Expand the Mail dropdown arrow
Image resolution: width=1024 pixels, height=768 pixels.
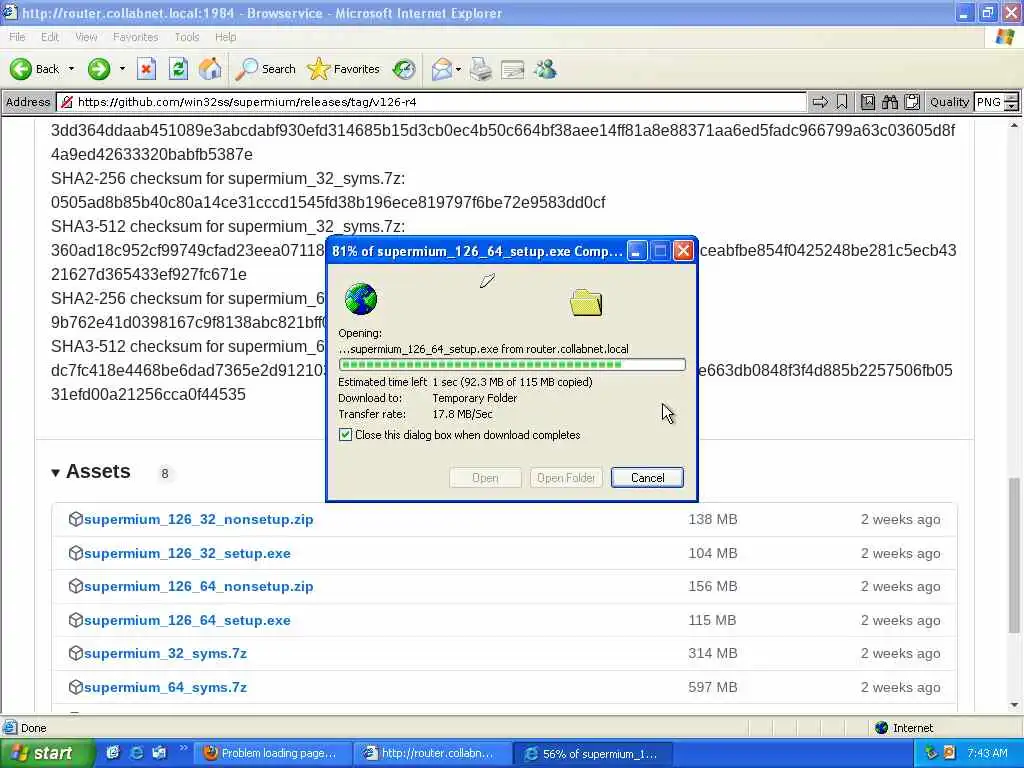(458, 69)
